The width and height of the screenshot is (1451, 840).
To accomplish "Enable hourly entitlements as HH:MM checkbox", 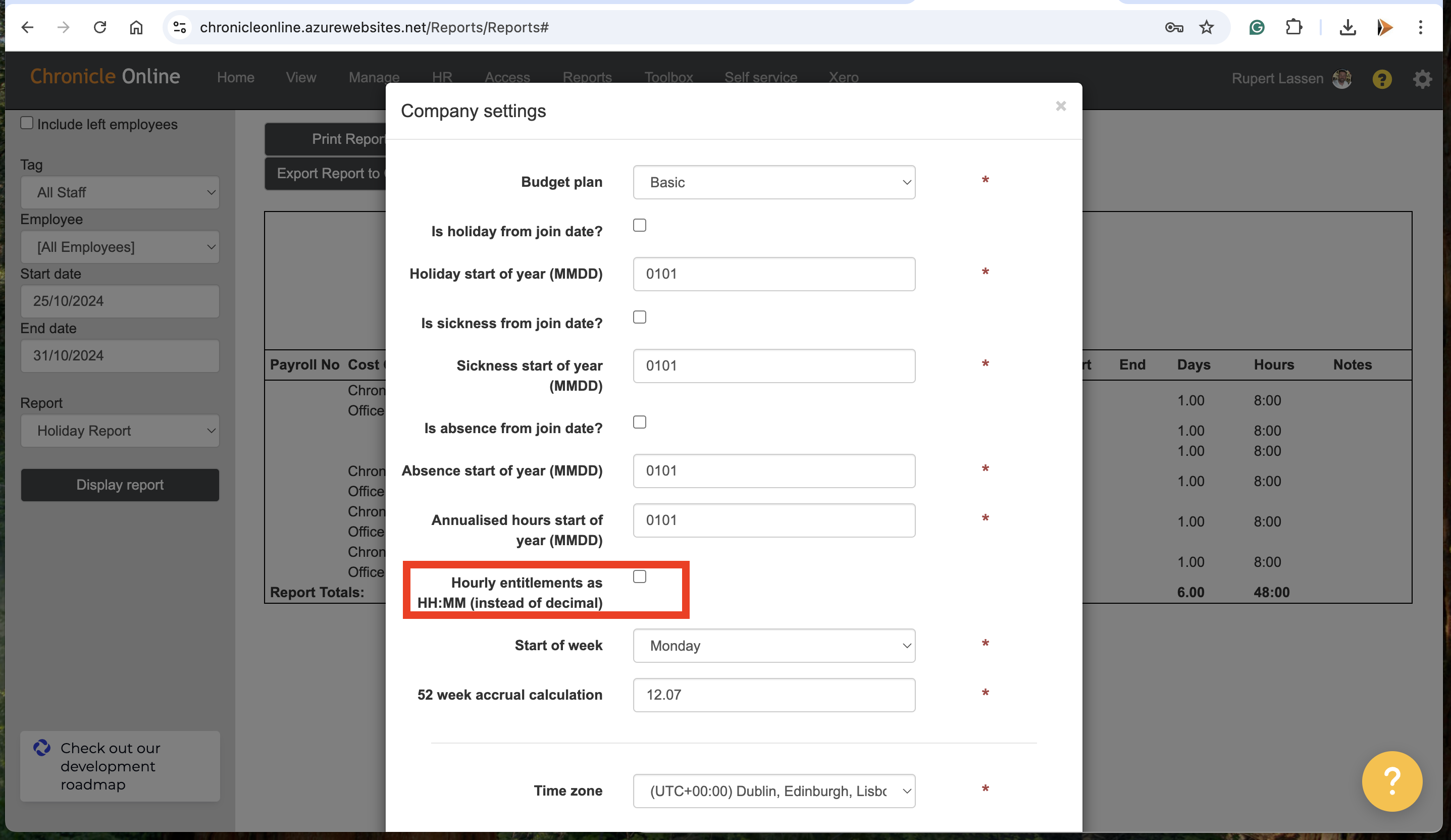I will 640,576.
